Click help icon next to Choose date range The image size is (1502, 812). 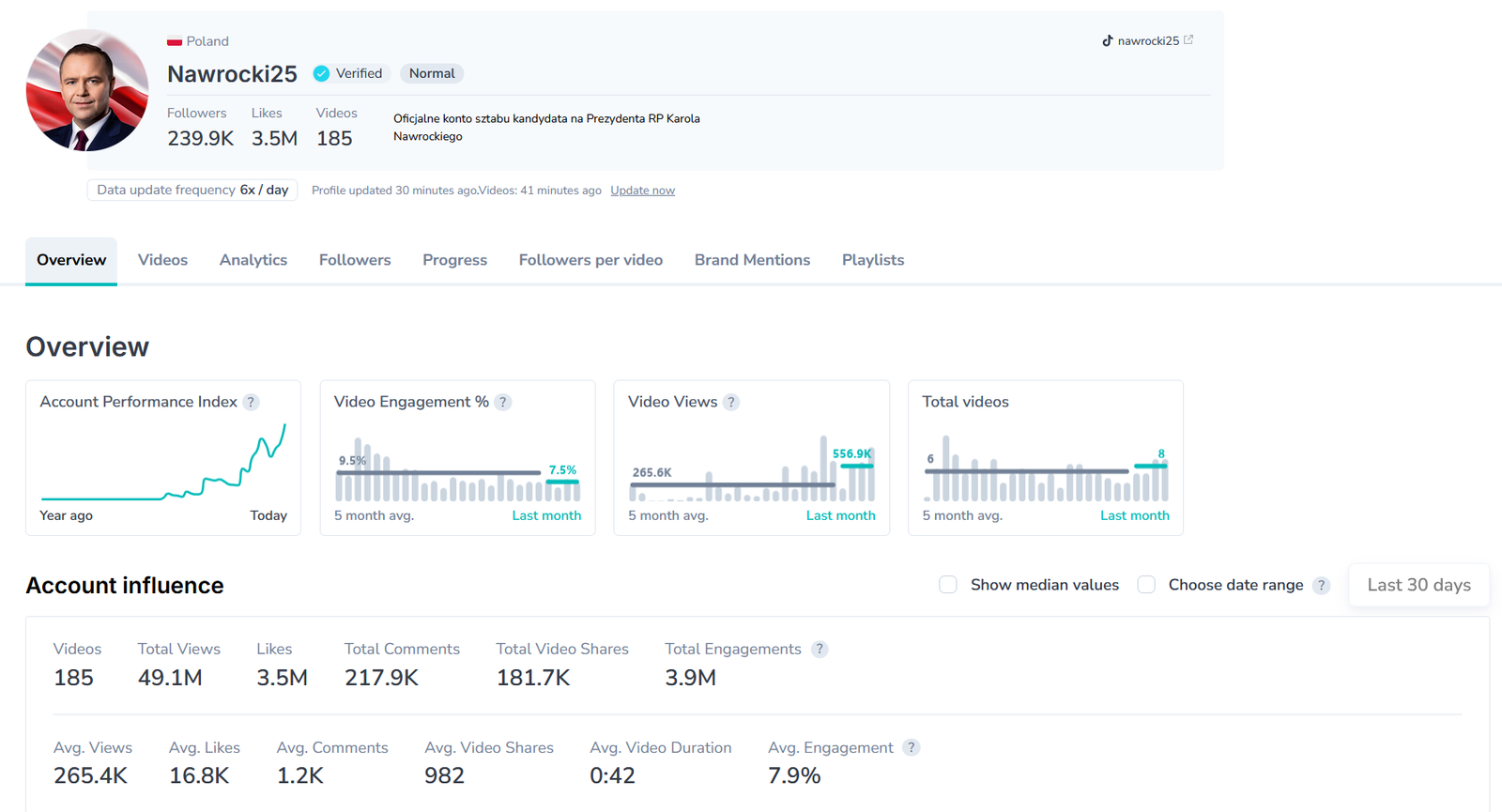[1321, 585]
